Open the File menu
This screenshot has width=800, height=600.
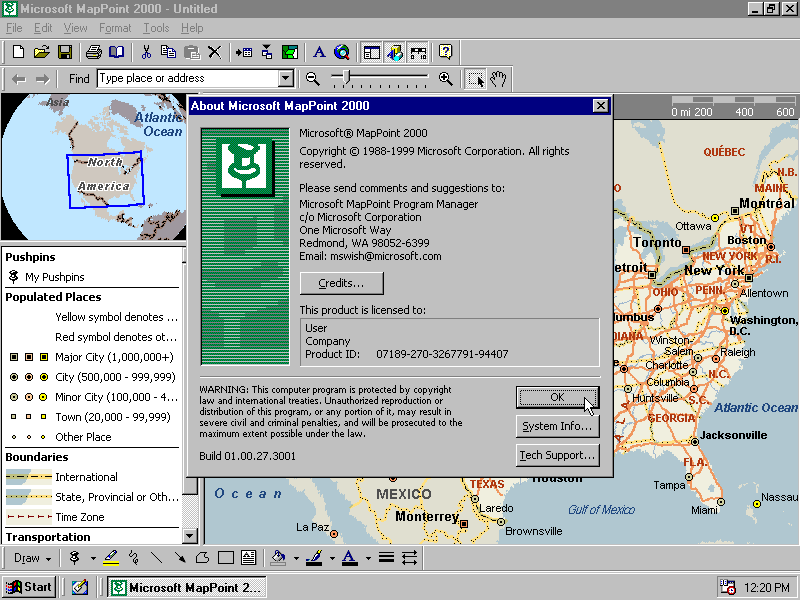coord(14,28)
